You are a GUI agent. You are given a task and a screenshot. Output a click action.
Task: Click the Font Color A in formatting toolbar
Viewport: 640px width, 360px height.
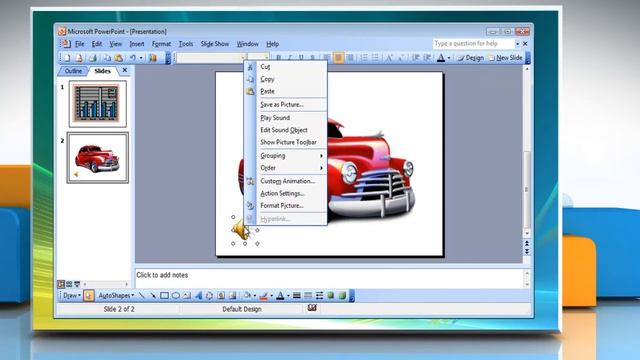pyautogui.click(x=441, y=58)
